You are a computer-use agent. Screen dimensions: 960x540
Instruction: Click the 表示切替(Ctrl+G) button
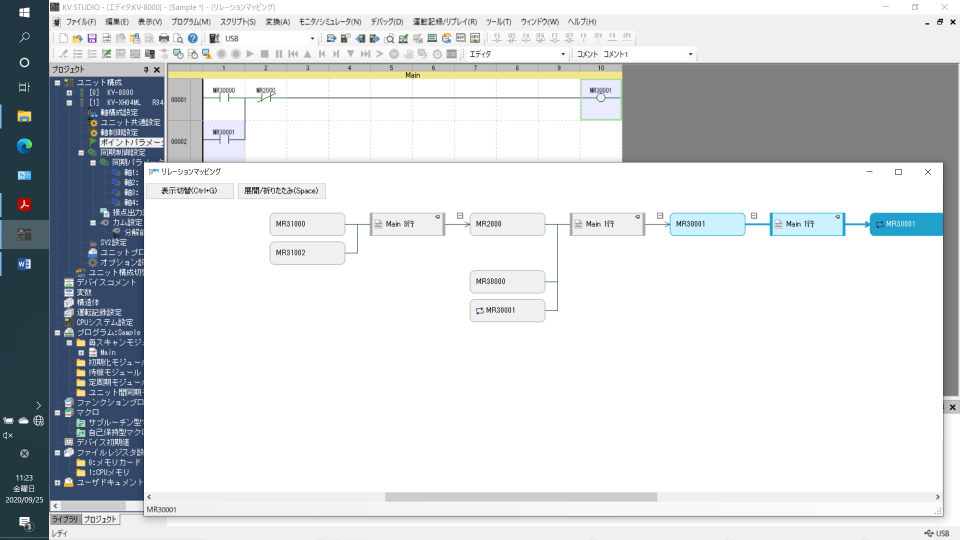pyautogui.click(x=189, y=190)
